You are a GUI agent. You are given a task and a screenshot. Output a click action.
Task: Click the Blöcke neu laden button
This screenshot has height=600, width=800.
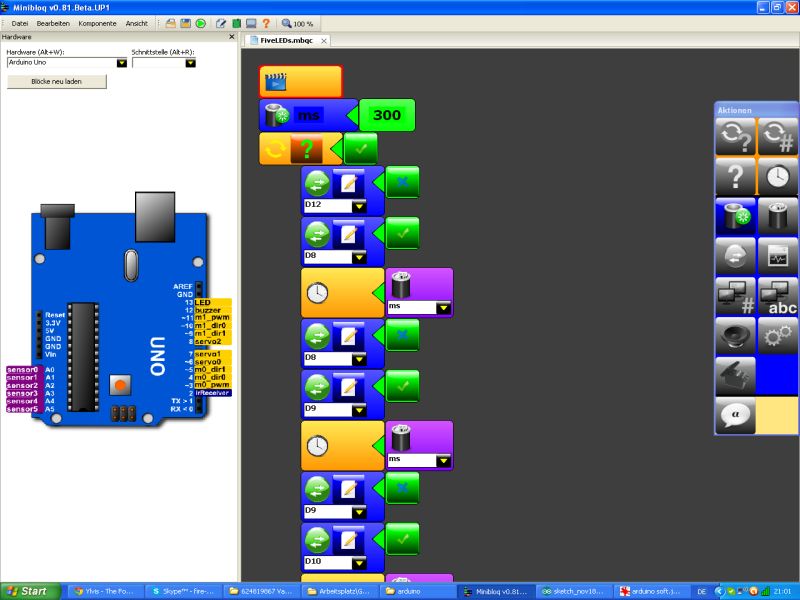tap(57, 82)
